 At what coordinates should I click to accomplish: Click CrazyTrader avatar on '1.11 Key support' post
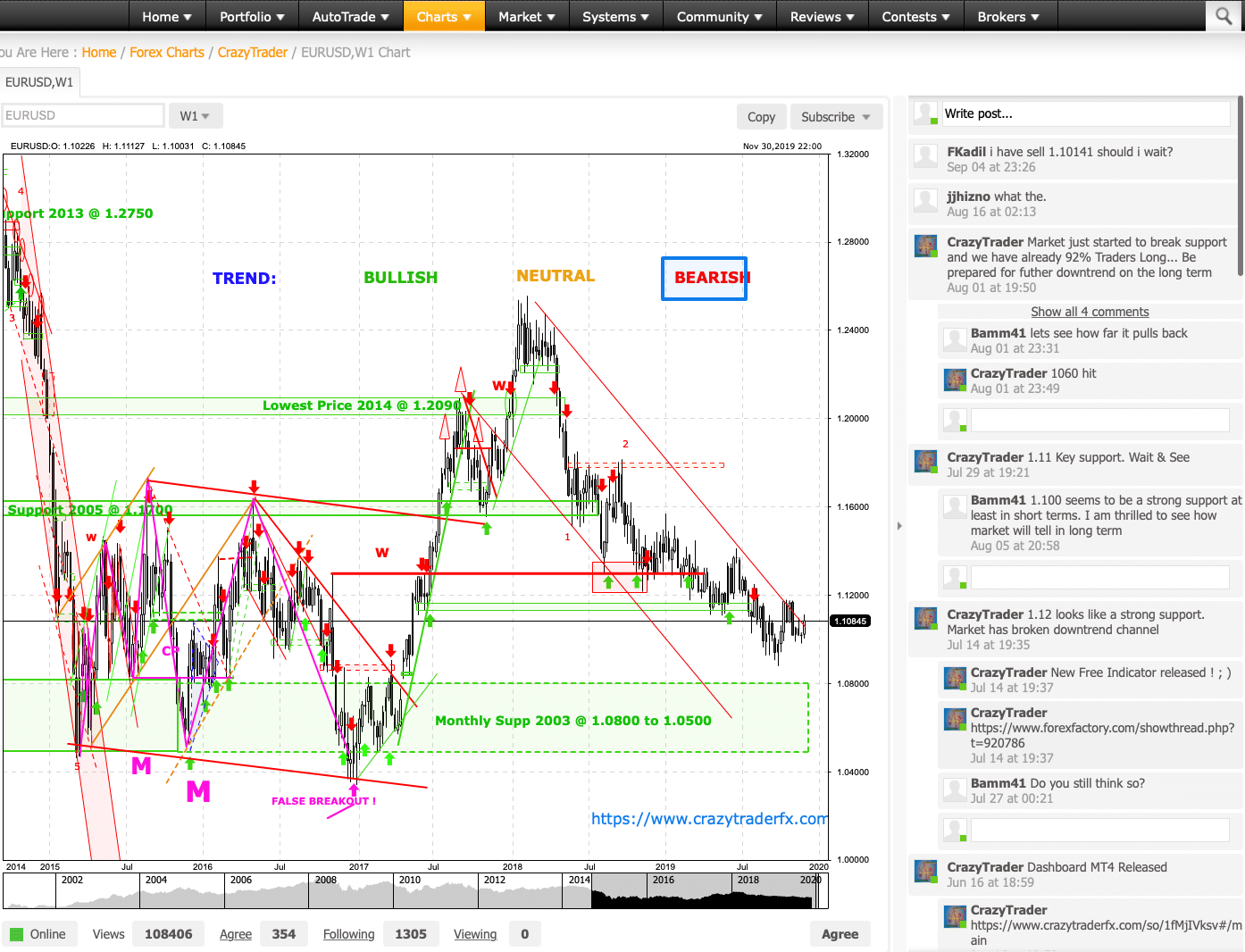(x=925, y=461)
